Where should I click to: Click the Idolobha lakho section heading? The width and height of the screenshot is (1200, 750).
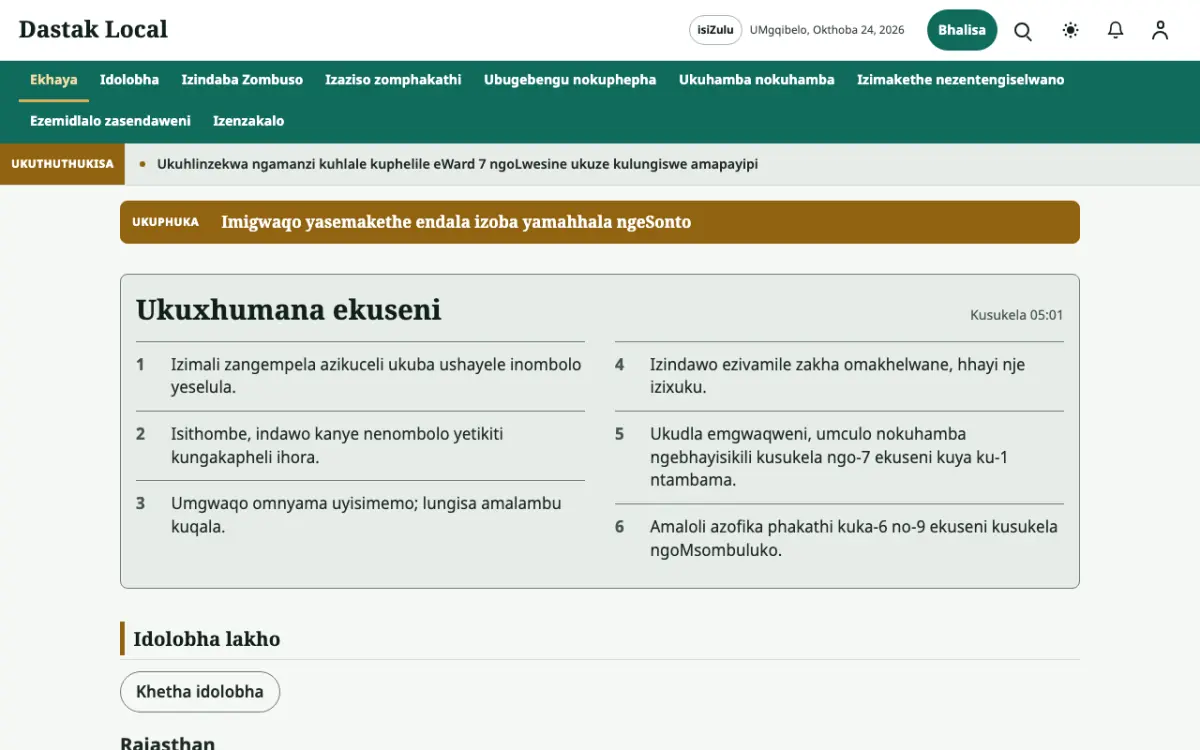(207, 639)
